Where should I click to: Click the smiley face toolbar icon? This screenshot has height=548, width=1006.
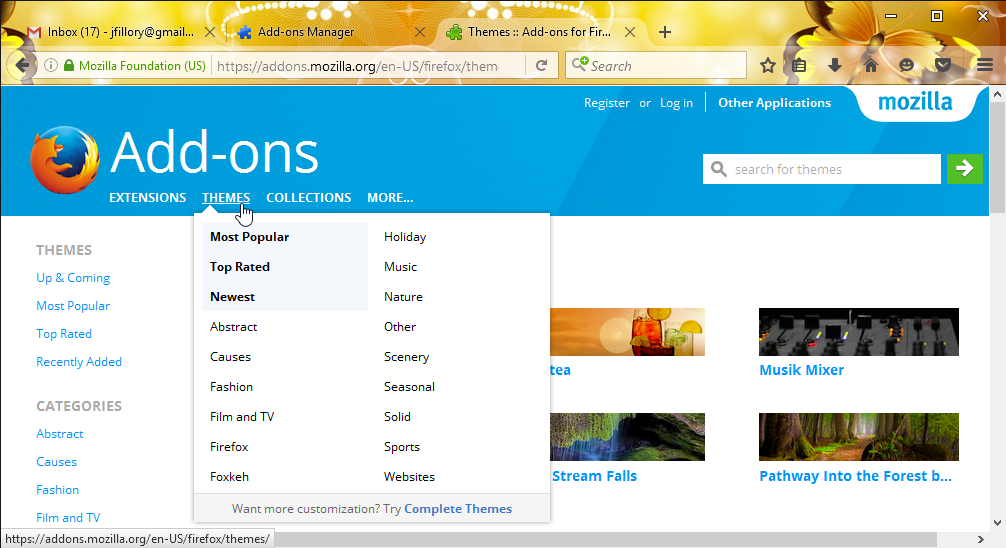(907, 66)
